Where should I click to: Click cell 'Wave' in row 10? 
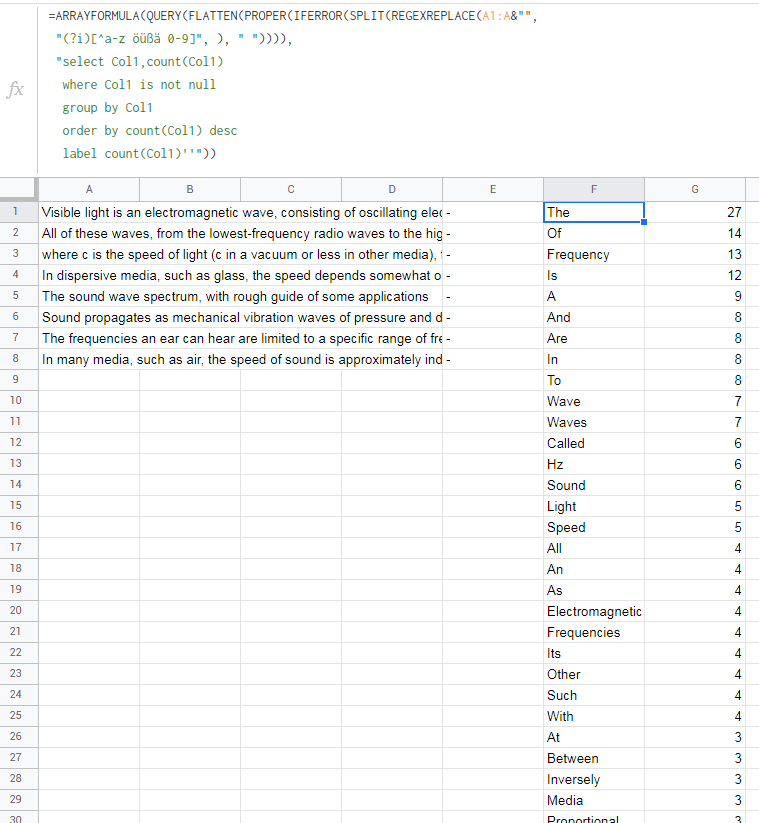pyautogui.click(x=594, y=401)
